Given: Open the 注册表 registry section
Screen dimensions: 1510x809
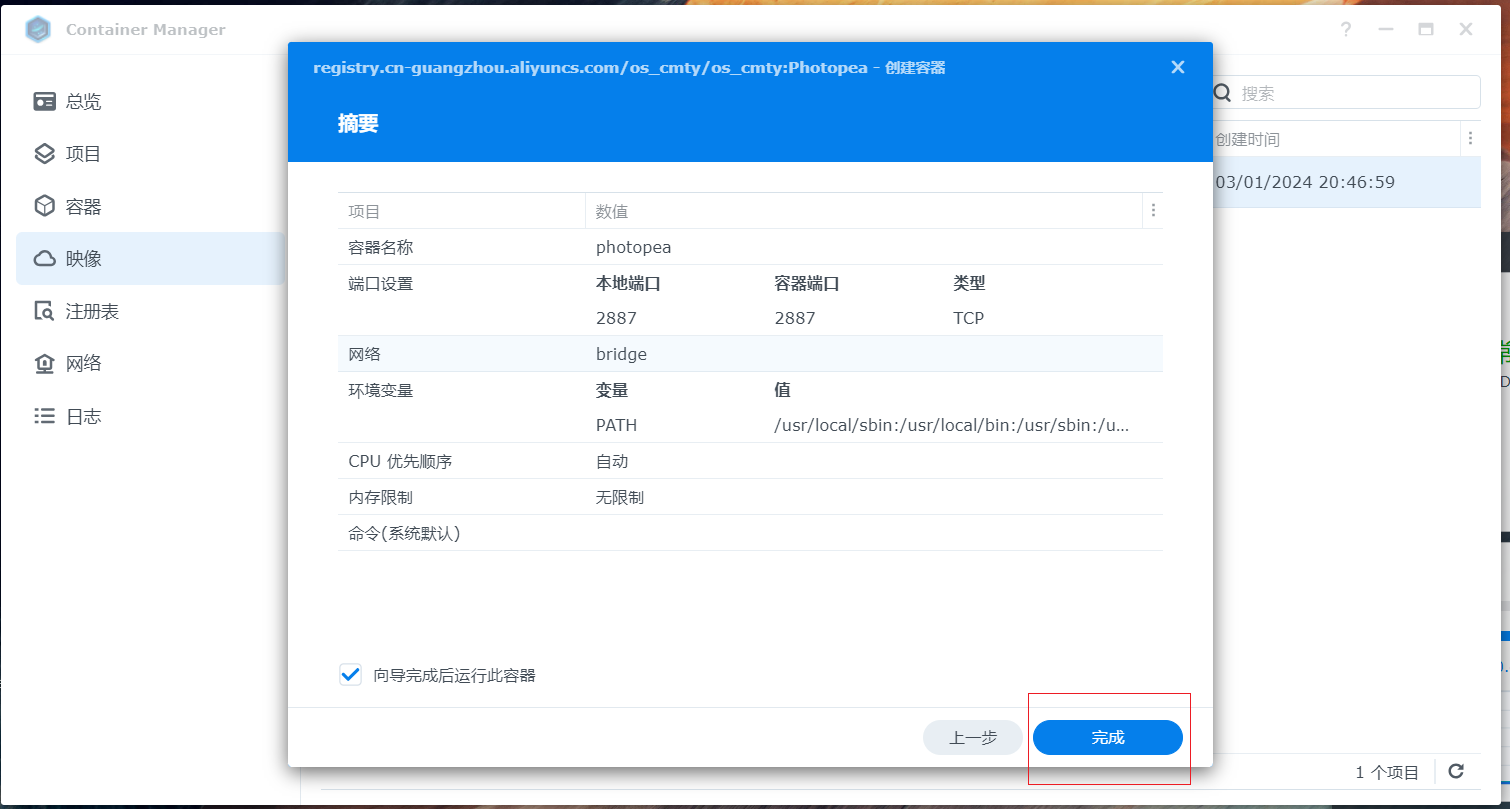Looking at the screenshot, I should point(150,311).
